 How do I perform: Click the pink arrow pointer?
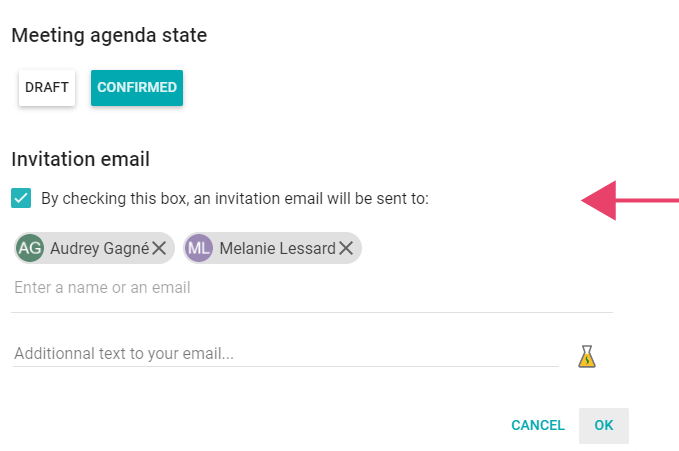tap(630, 200)
